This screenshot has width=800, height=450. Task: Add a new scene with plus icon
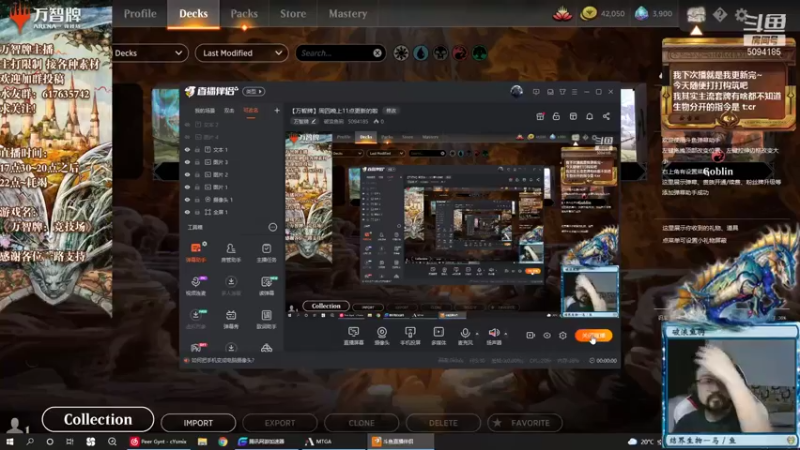(x=277, y=110)
